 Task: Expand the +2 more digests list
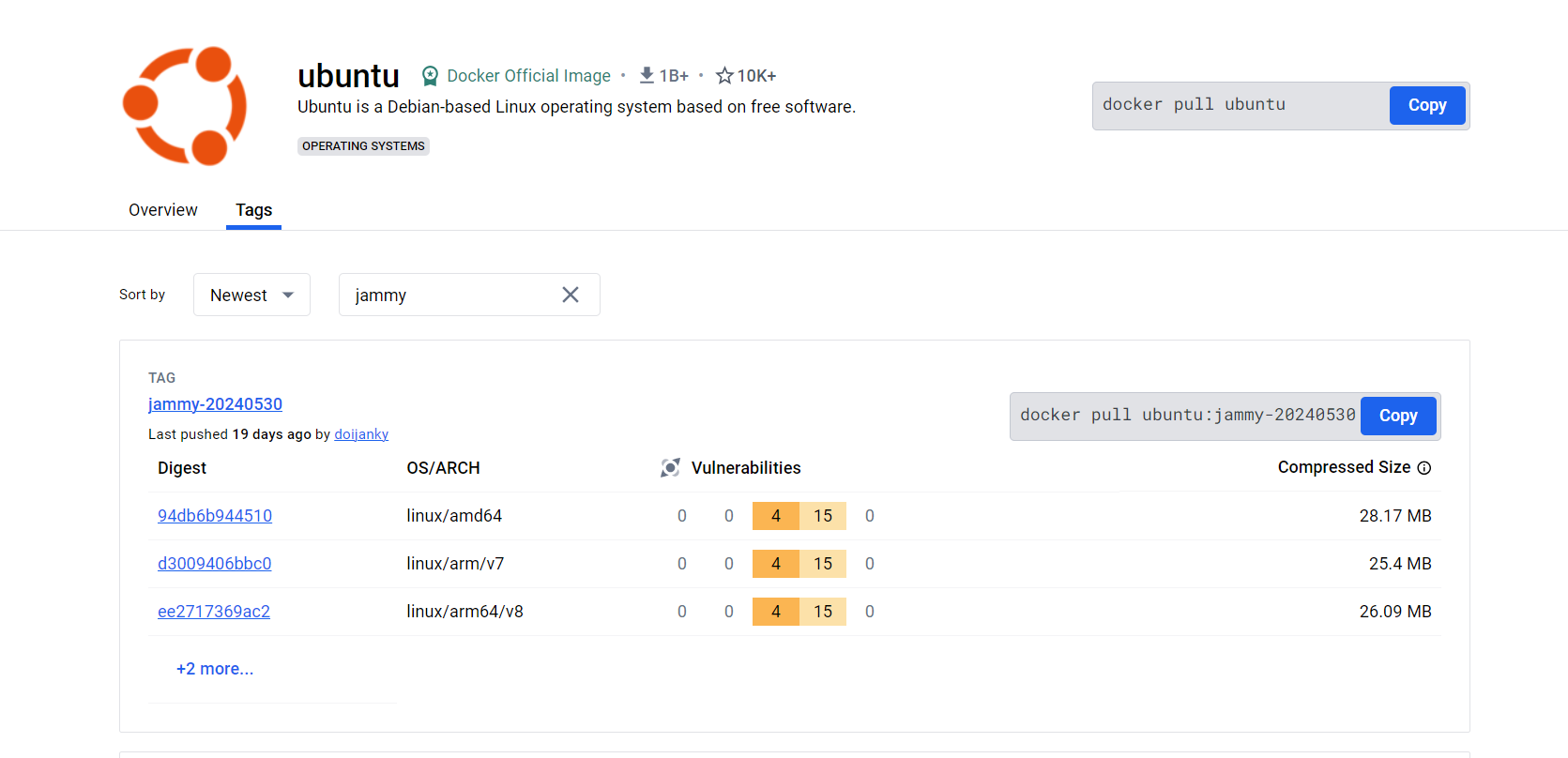[x=215, y=669]
